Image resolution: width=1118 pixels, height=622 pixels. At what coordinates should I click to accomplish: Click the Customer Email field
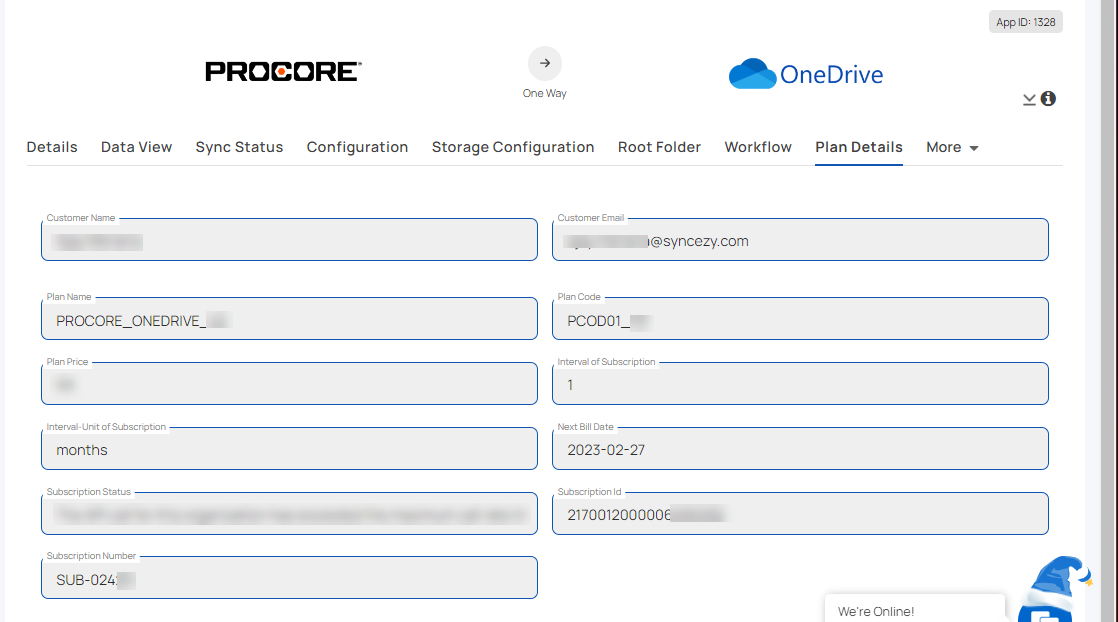800,240
